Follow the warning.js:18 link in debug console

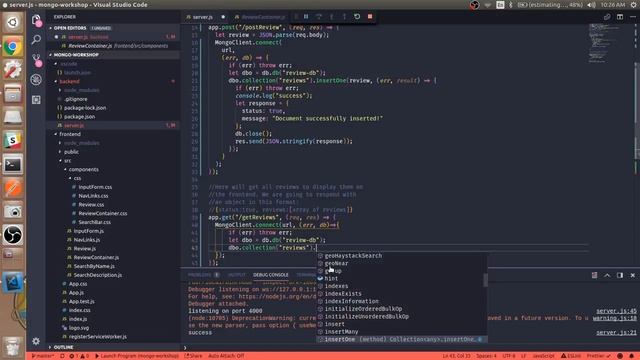(x=615, y=318)
